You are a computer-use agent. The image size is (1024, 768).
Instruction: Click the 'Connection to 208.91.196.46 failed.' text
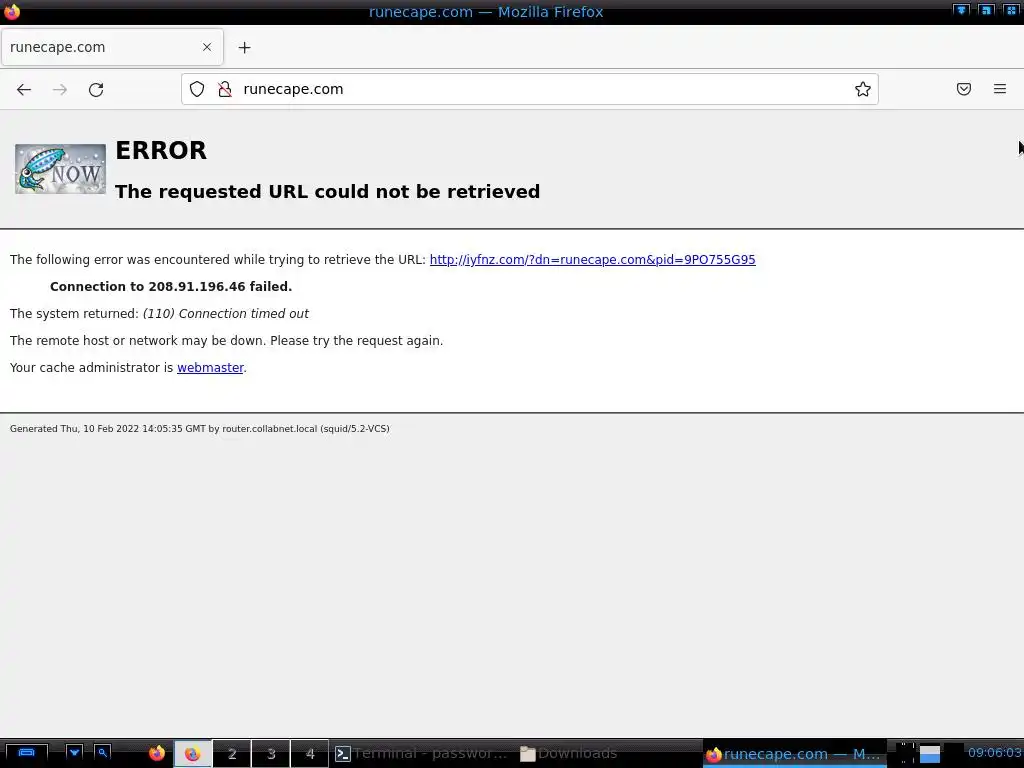(171, 287)
